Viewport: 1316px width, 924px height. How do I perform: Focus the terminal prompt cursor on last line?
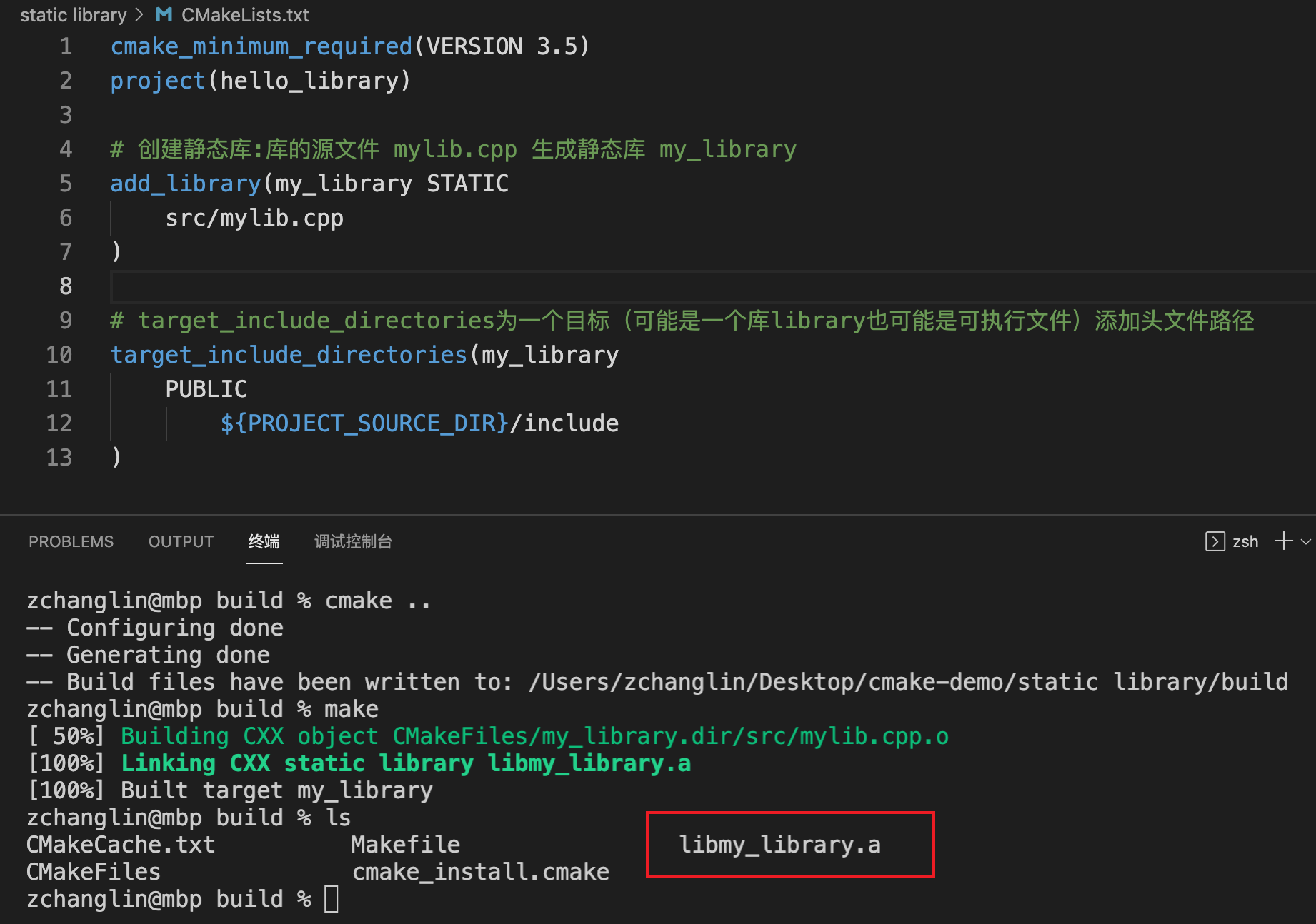pyautogui.click(x=332, y=899)
